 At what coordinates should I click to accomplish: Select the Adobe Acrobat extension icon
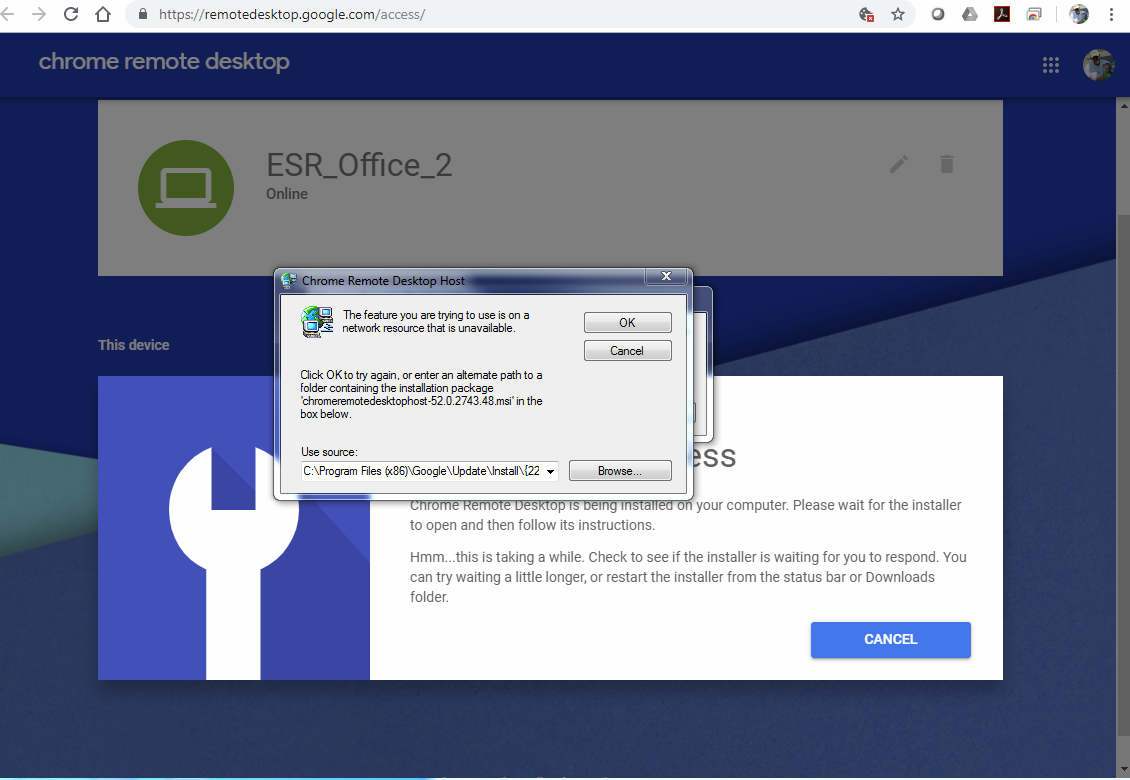click(1002, 14)
